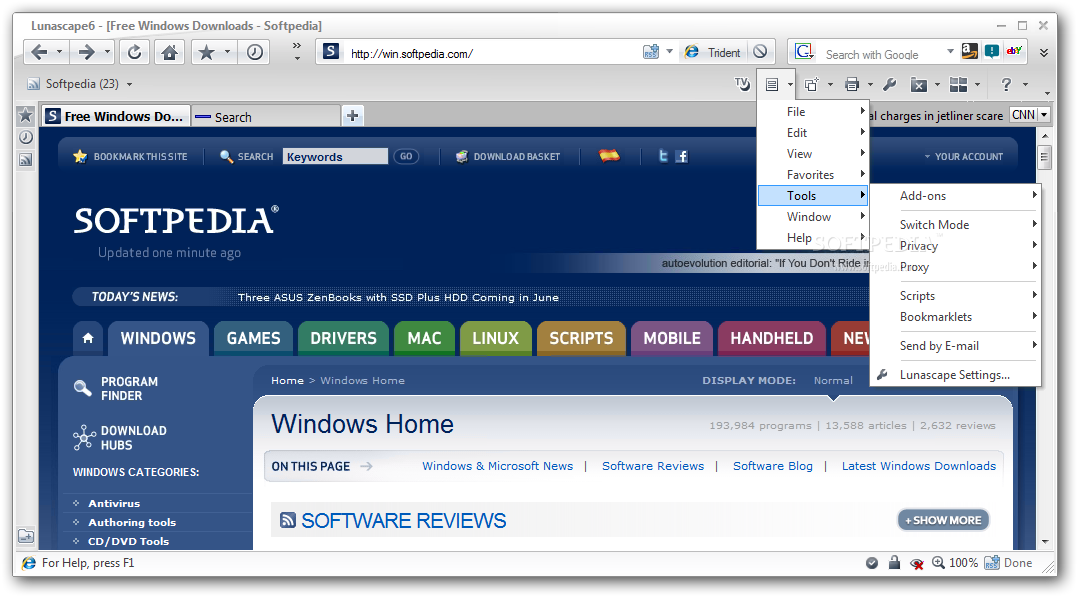Open Favorites via star toolbar button
The image size is (1078, 597).
206,52
